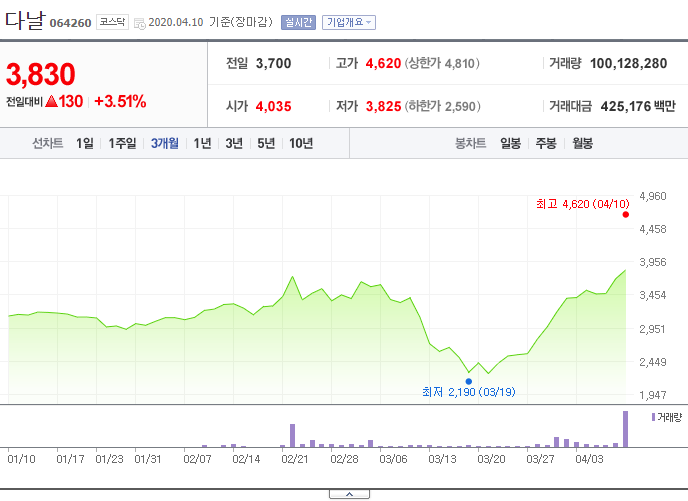Switch to 일봉 candlestick chart

pyautogui.click(x=510, y=143)
